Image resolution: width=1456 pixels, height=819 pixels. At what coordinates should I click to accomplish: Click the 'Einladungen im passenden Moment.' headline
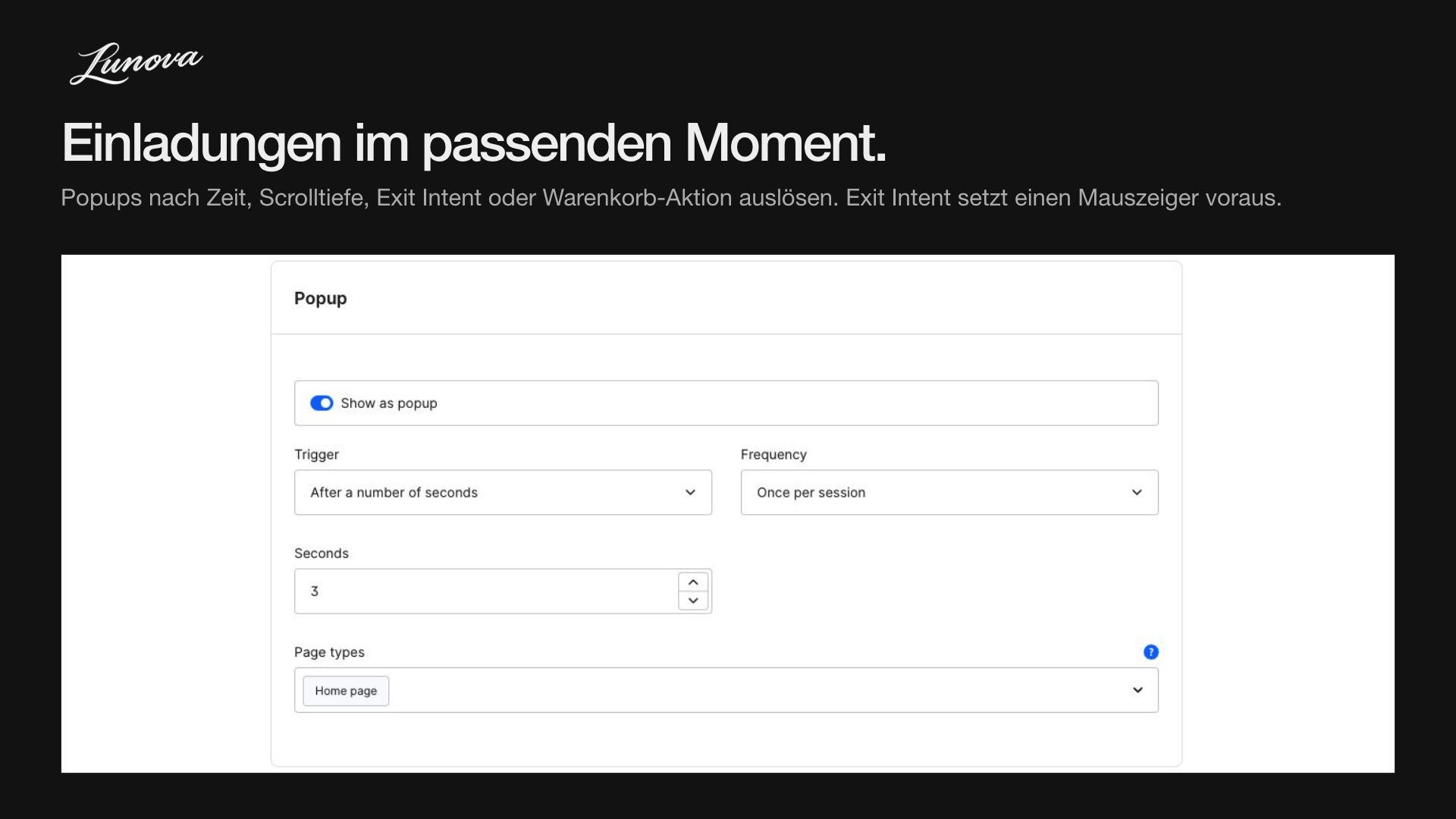pos(474,143)
